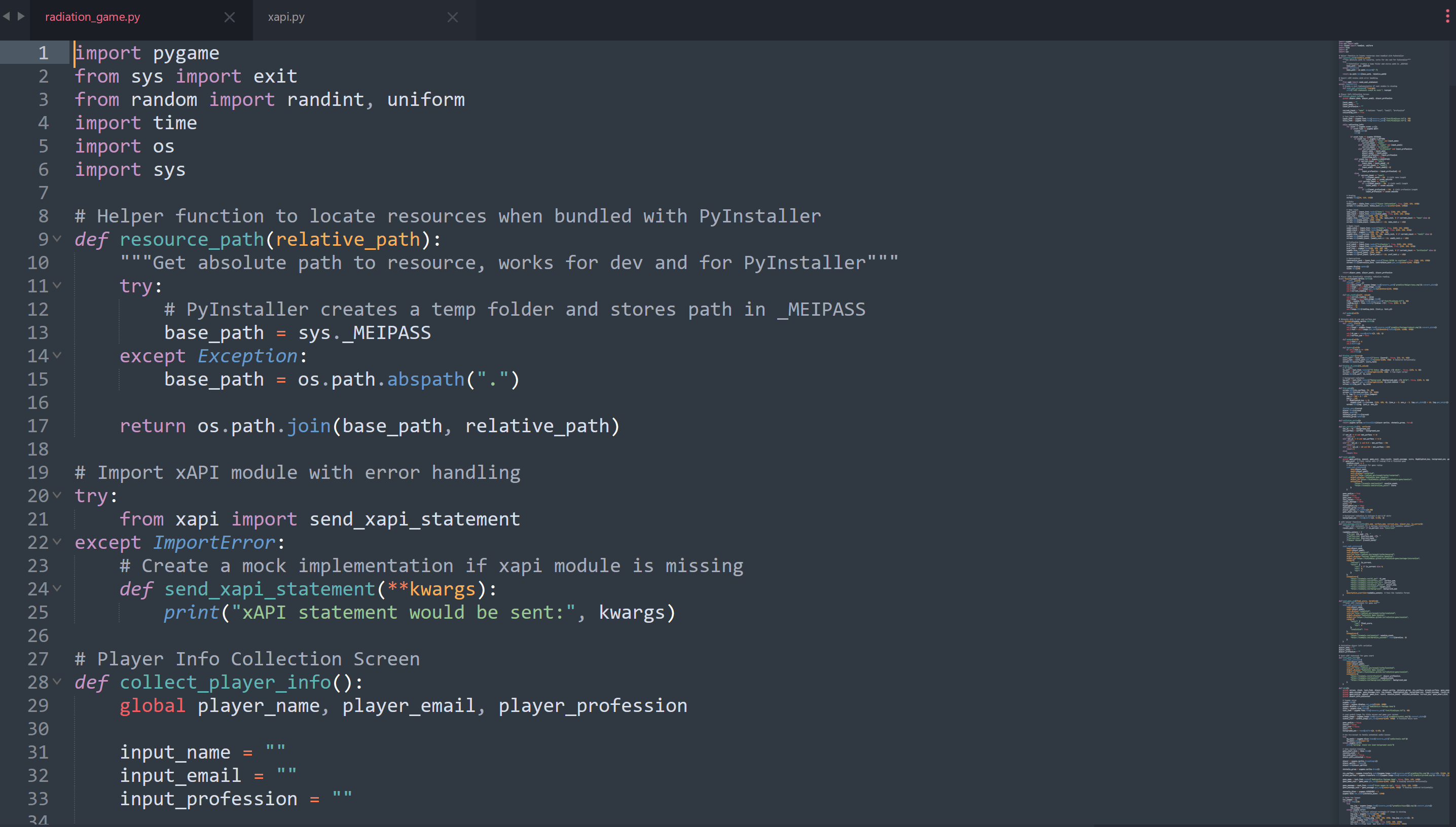Open the three-dot tab options menu
This screenshot has width=1456, height=827.
(1447, 17)
